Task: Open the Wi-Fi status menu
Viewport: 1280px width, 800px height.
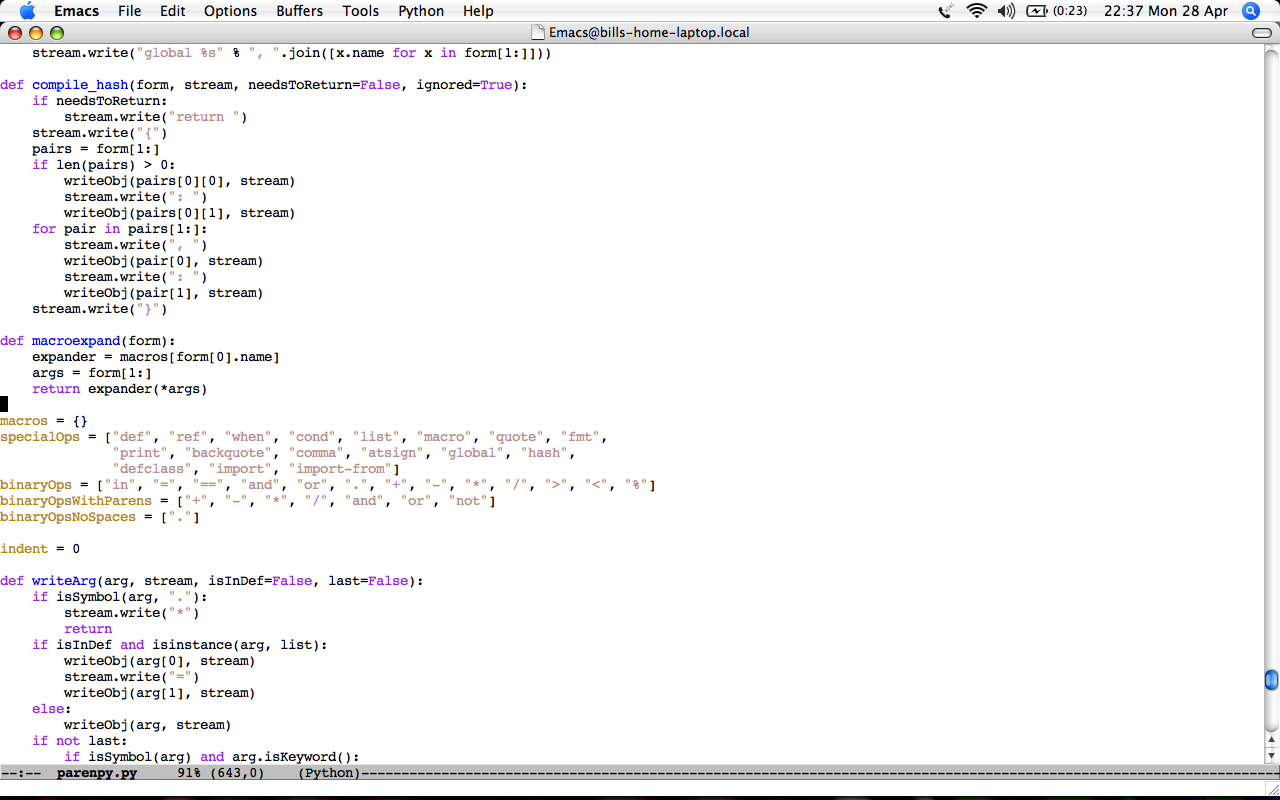Action: coord(976,11)
